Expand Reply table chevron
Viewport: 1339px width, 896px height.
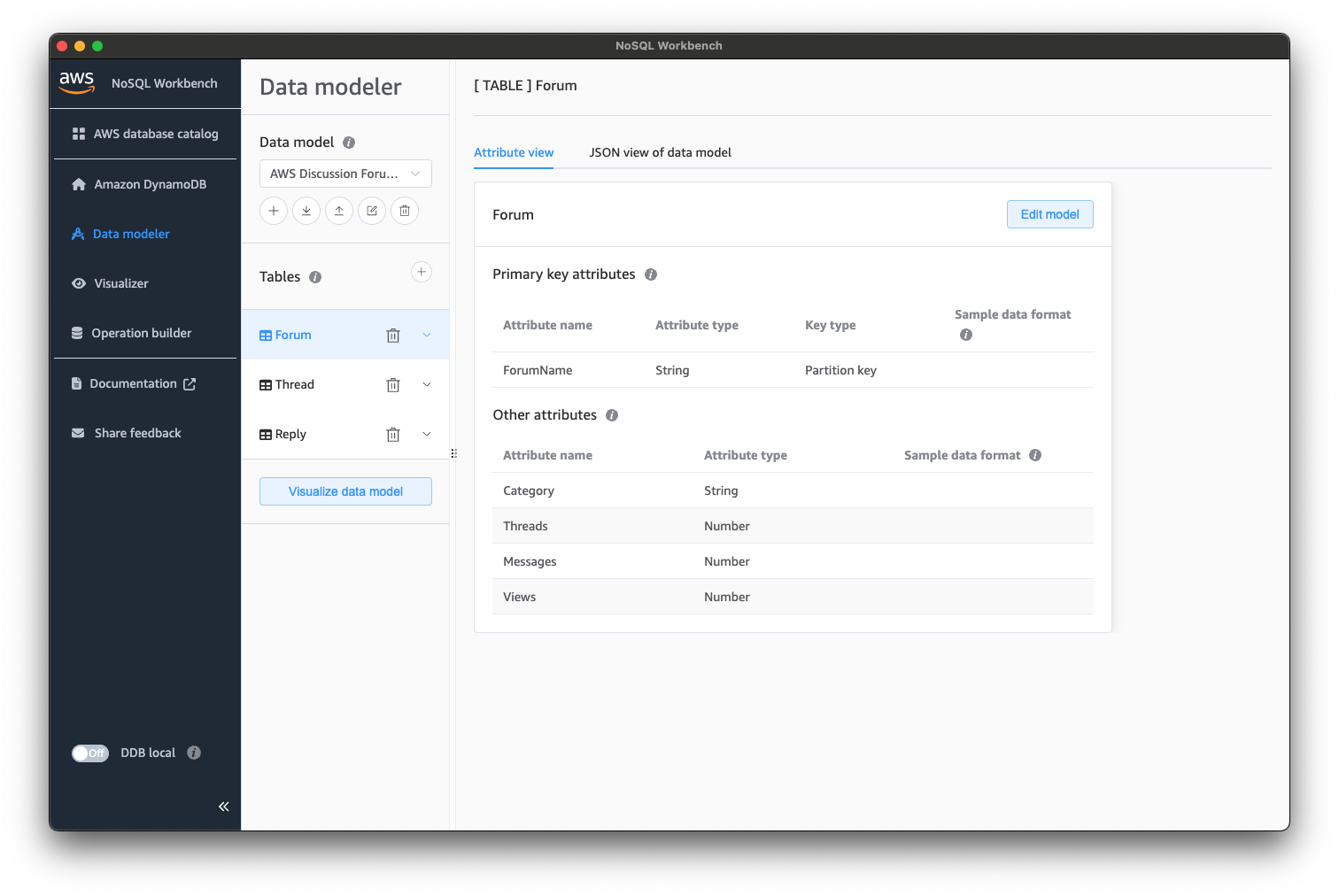pyautogui.click(x=427, y=434)
